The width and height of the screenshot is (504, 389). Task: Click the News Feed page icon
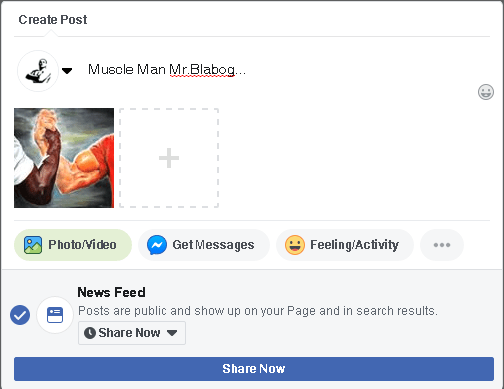pyautogui.click(x=55, y=315)
